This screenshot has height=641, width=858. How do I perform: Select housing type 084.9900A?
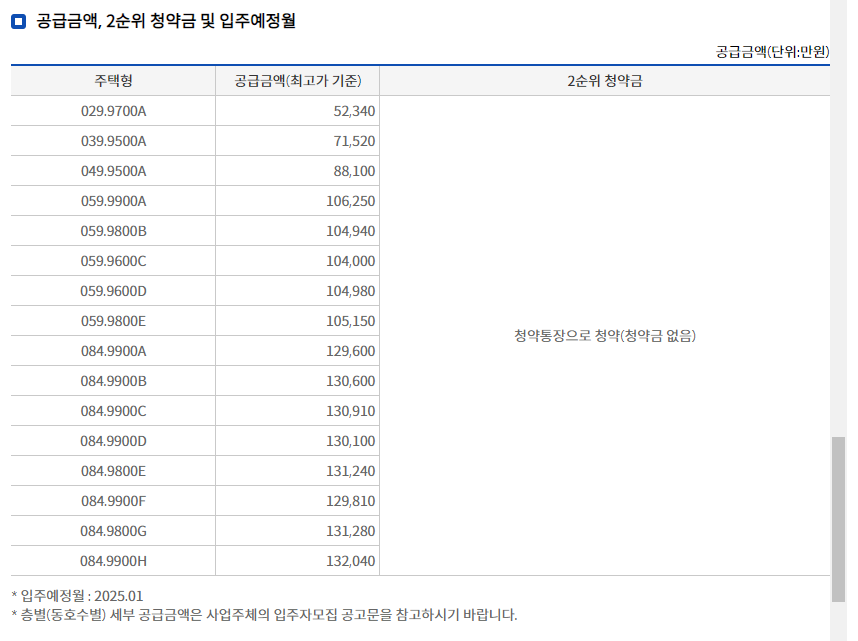point(113,351)
